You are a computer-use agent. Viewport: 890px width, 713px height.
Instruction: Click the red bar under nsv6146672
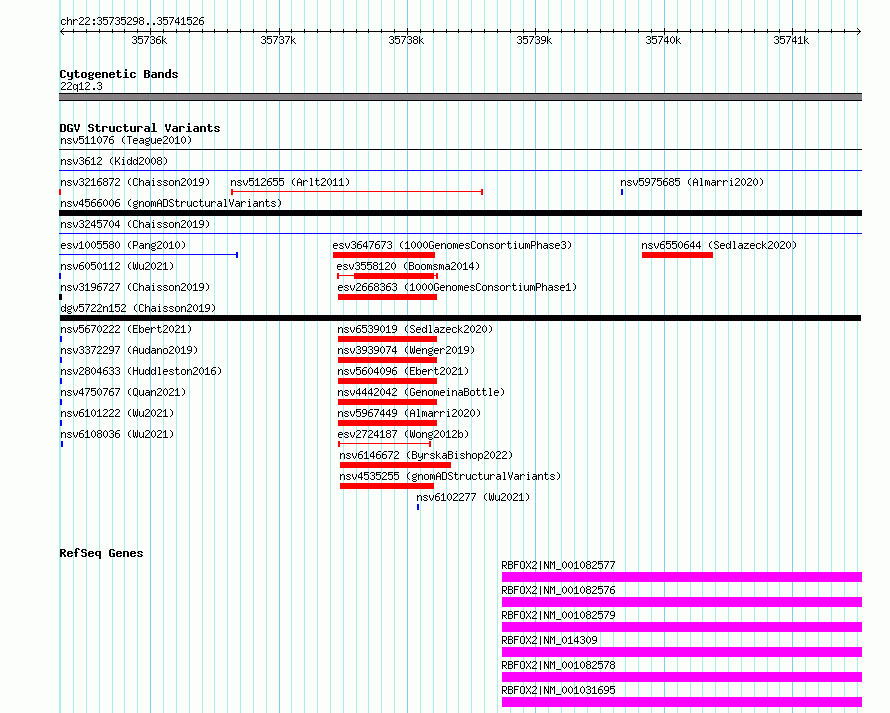[395, 465]
